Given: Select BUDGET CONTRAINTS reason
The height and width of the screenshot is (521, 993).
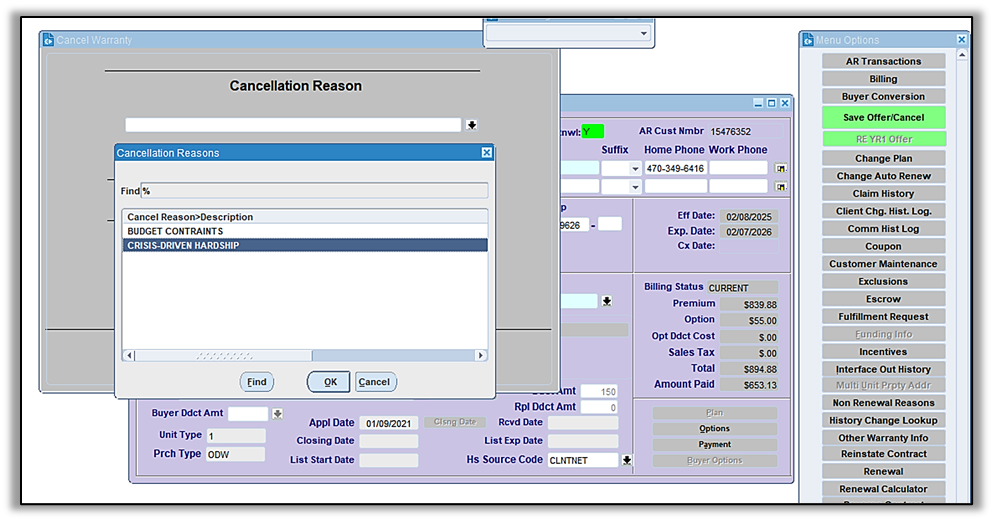Looking at the screenshot, I should (304, 231).
